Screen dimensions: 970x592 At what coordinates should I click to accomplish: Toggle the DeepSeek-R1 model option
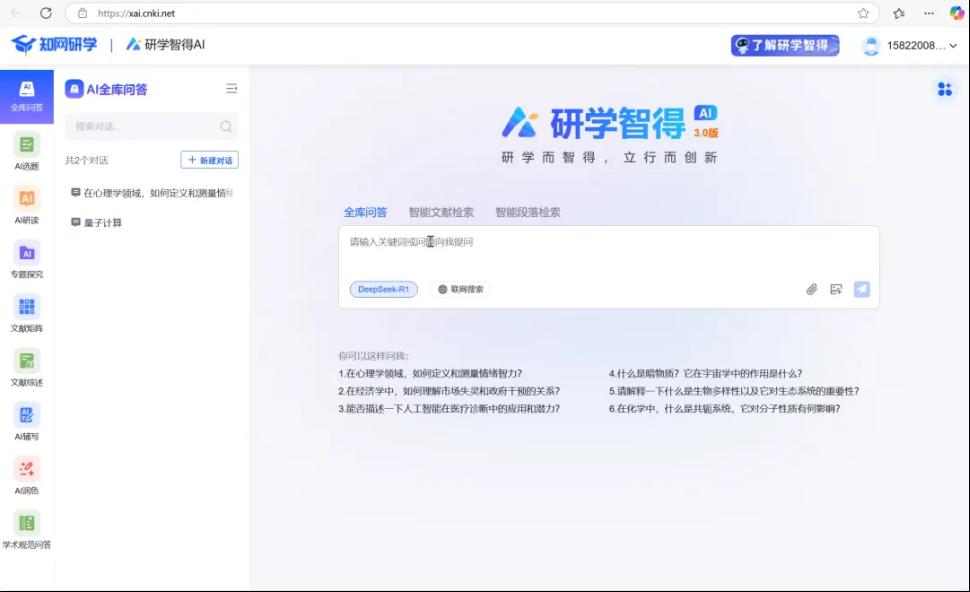pyautogui.click(x=384, y=290)
